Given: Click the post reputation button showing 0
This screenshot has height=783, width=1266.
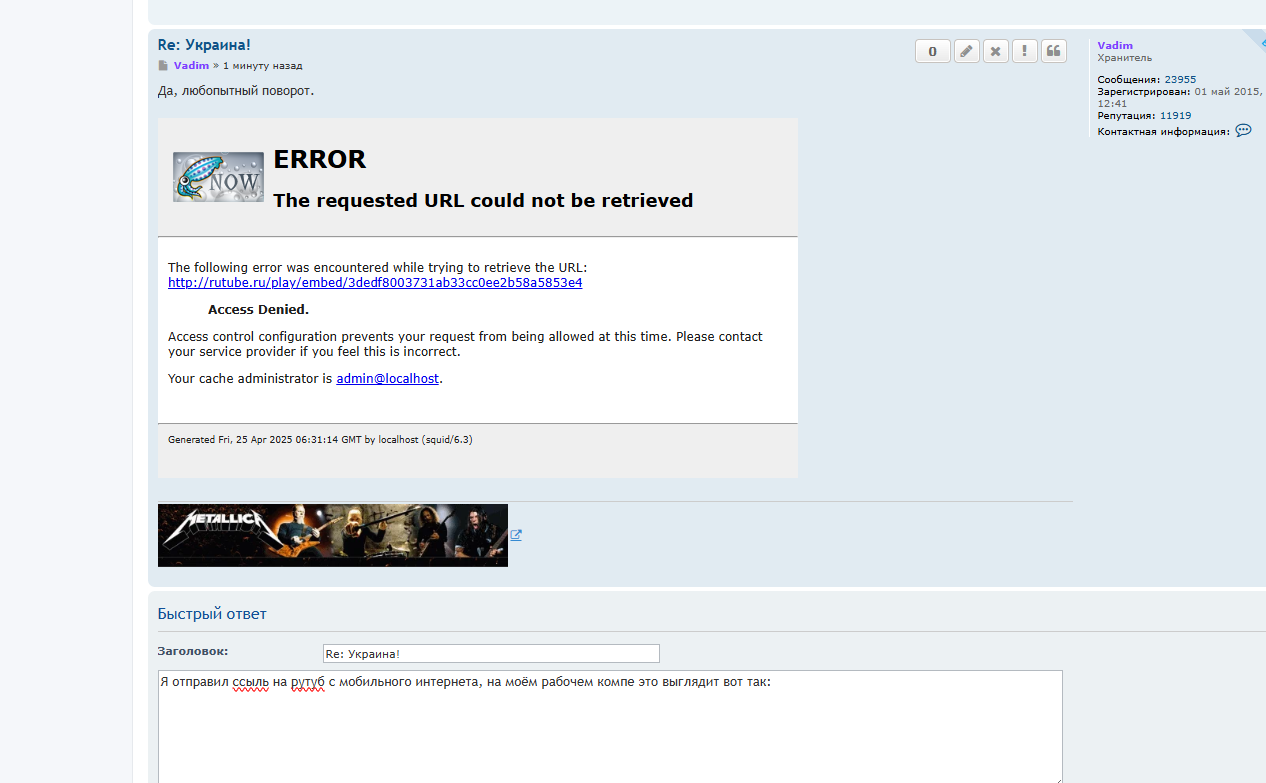Looking at the screenshot, I should tap(932, 51).
